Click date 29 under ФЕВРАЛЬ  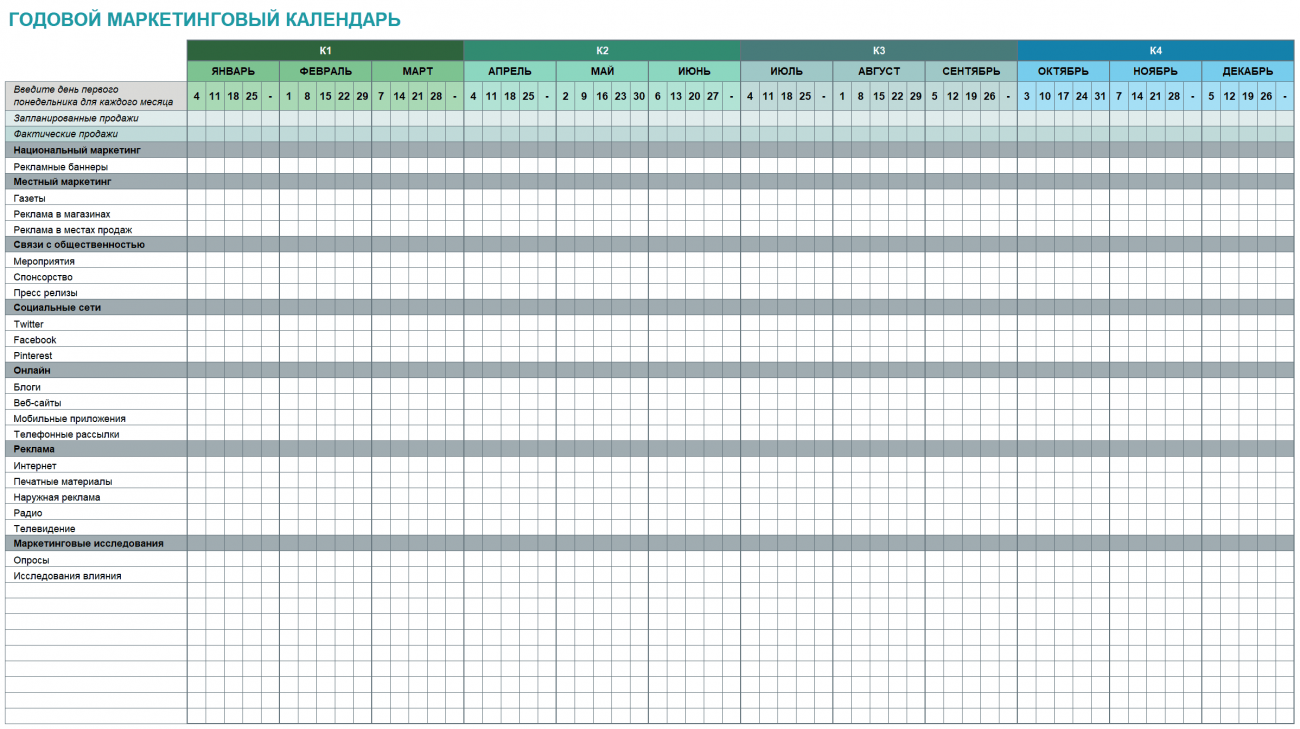362,96
